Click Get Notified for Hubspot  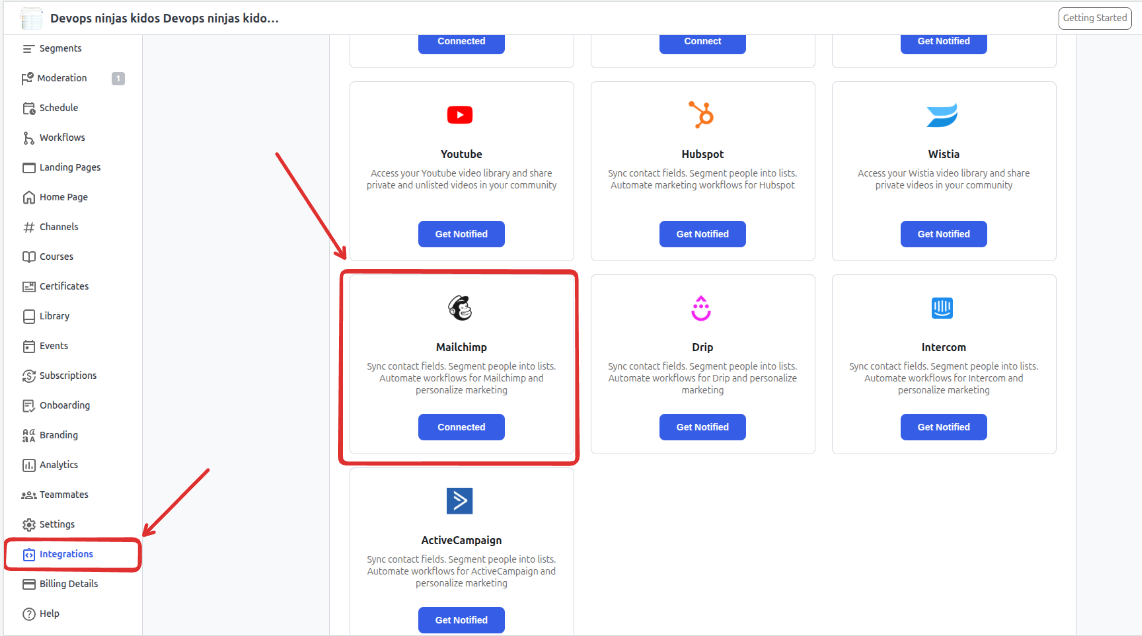[x=702, y=234]
